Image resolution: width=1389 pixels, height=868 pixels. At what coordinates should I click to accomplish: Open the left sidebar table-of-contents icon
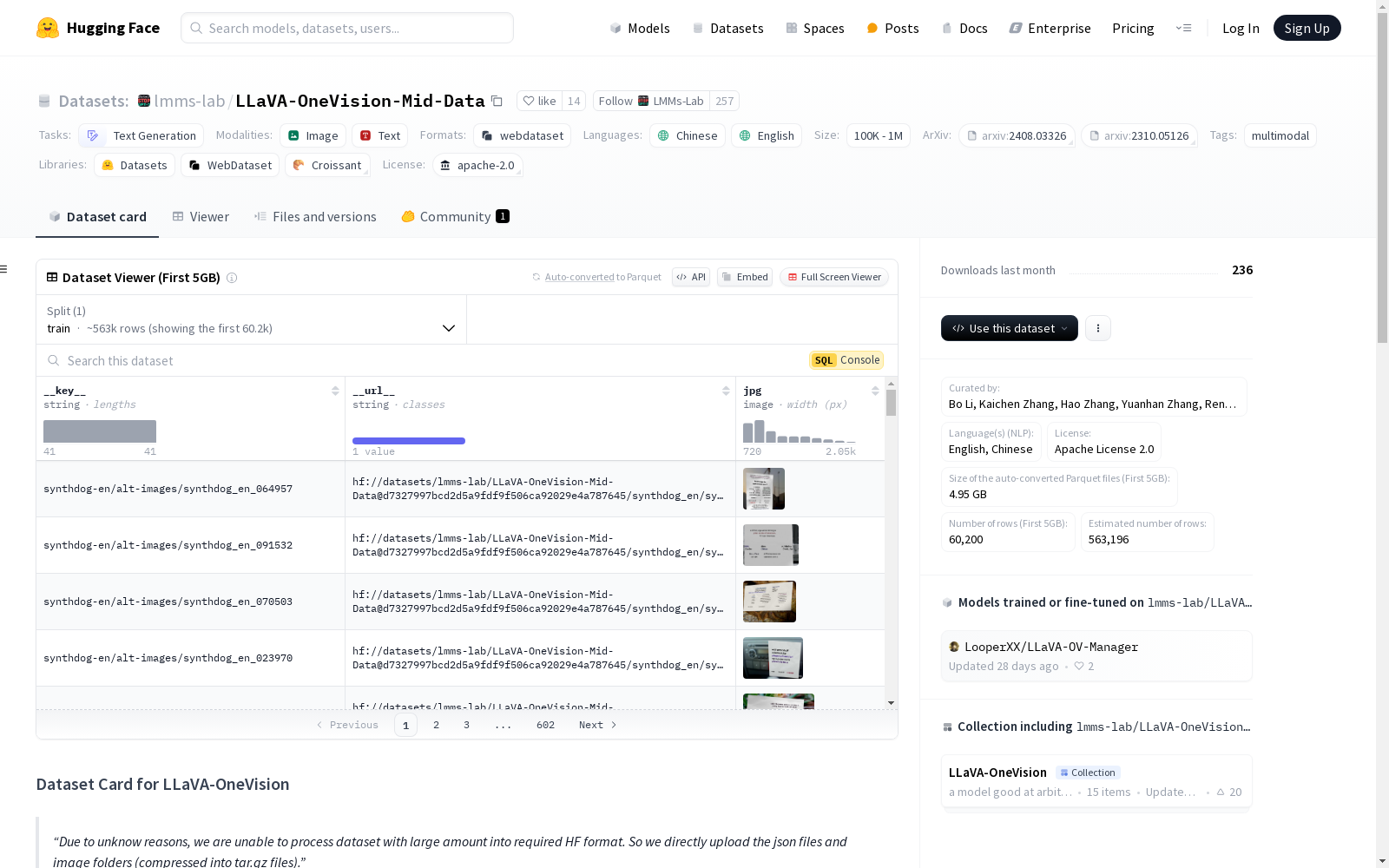(x=3, y=269)
